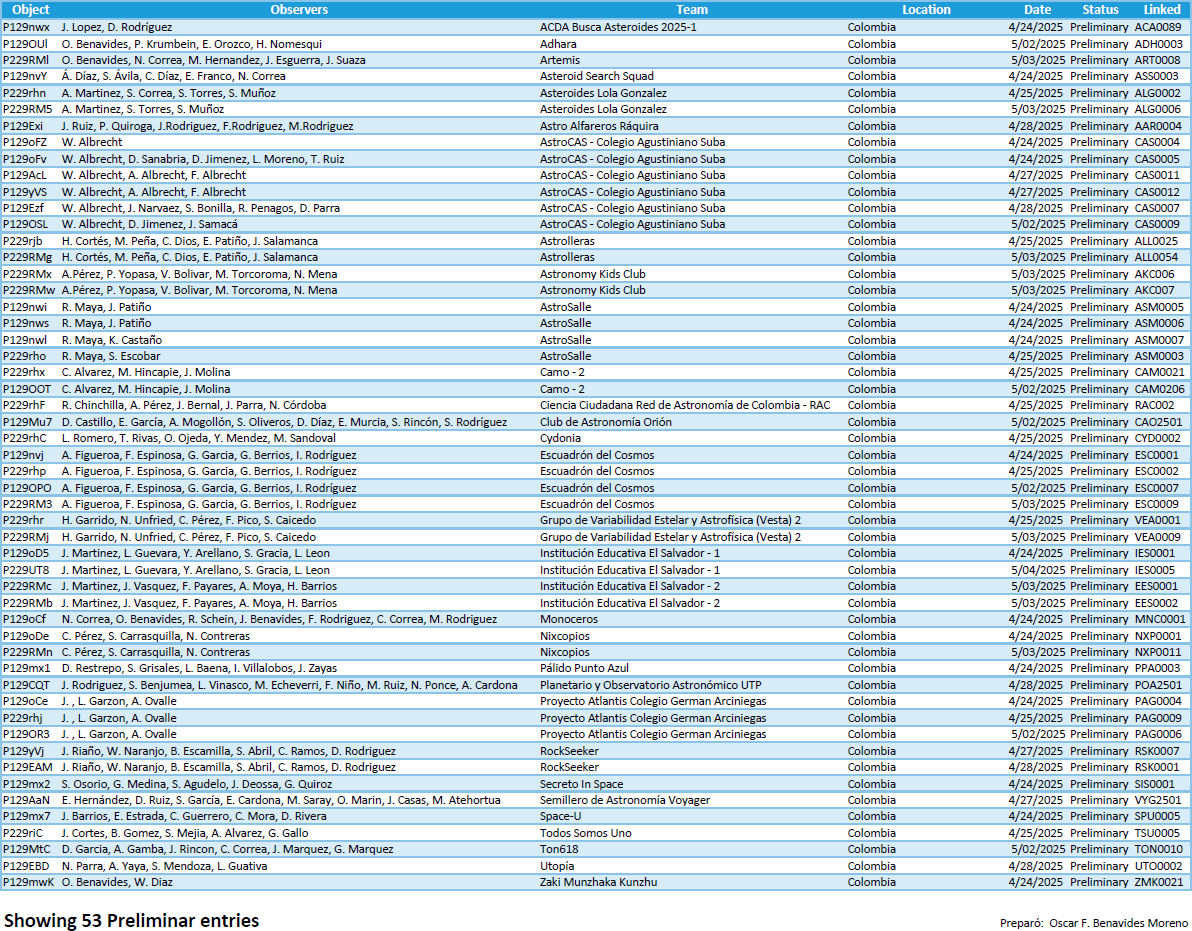Click object P129oFZ
Image resolution: width=1192 pixels, height=931 pixels.
pyautogui.click(x=24, y=142)
